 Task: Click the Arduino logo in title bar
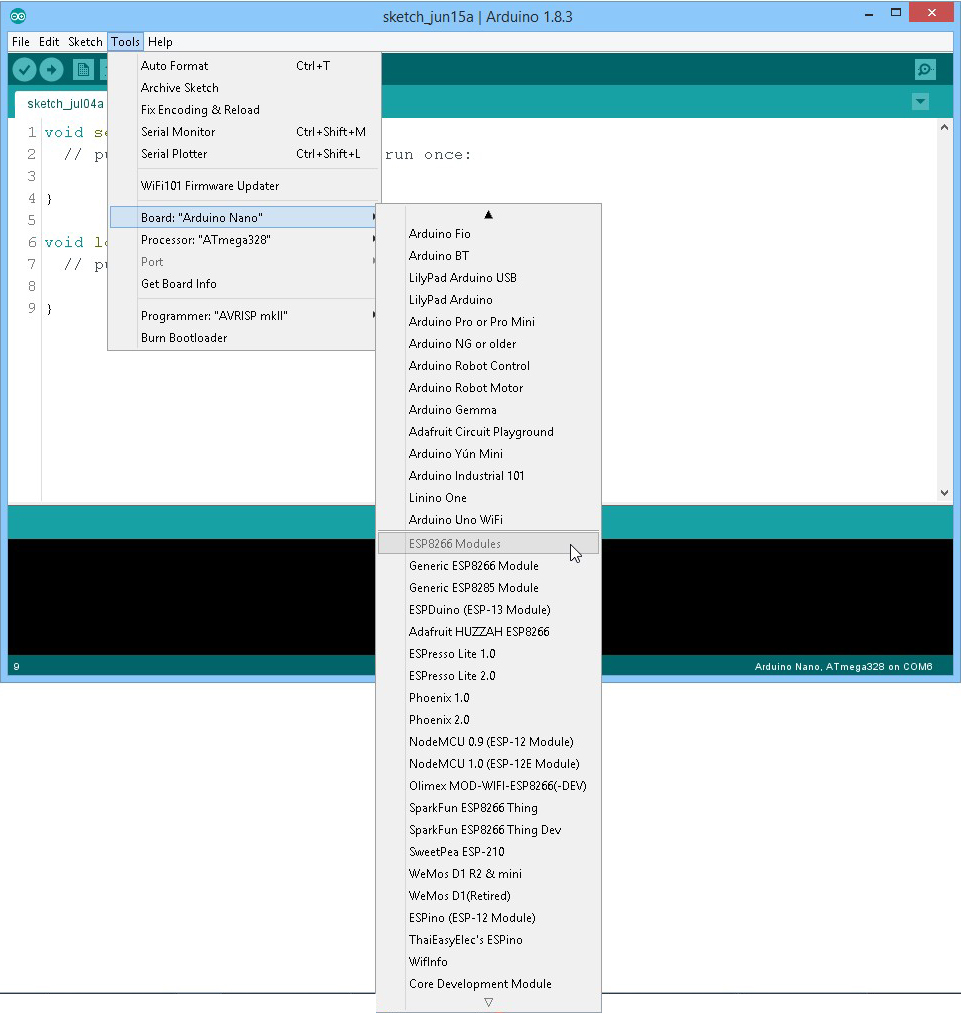click(x=18, y=16)
